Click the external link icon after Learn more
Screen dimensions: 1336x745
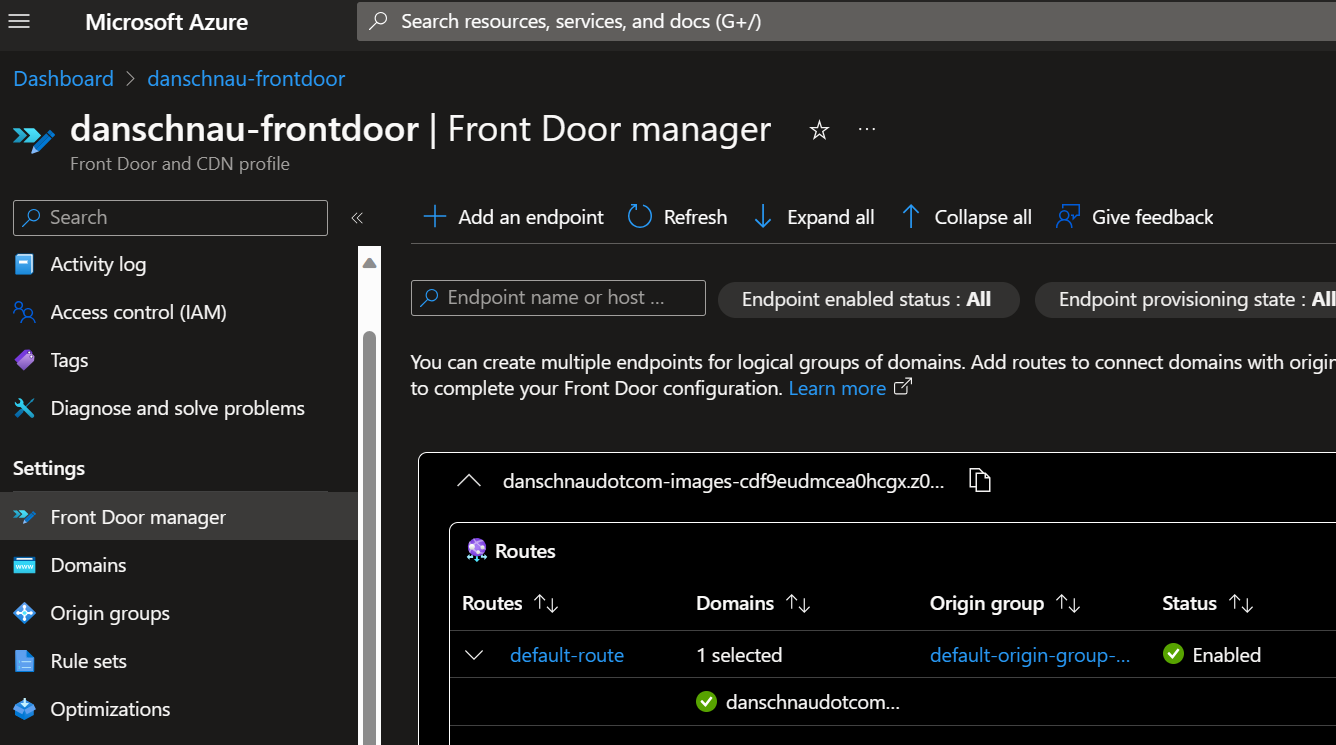coord(902,387)
